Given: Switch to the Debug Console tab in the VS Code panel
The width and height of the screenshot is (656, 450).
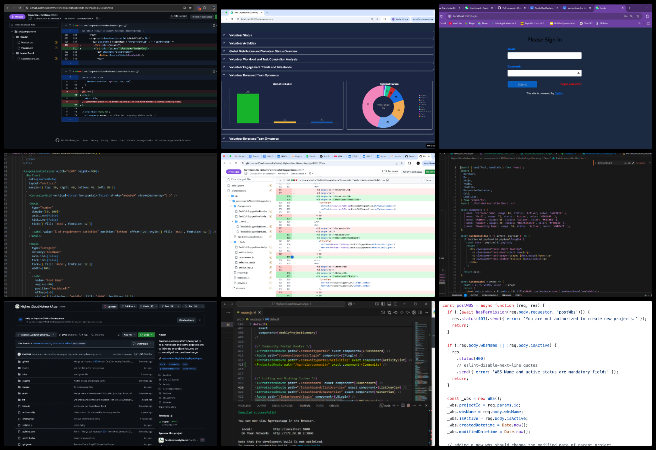Looking at the screenshot, I should coord(282,406).
